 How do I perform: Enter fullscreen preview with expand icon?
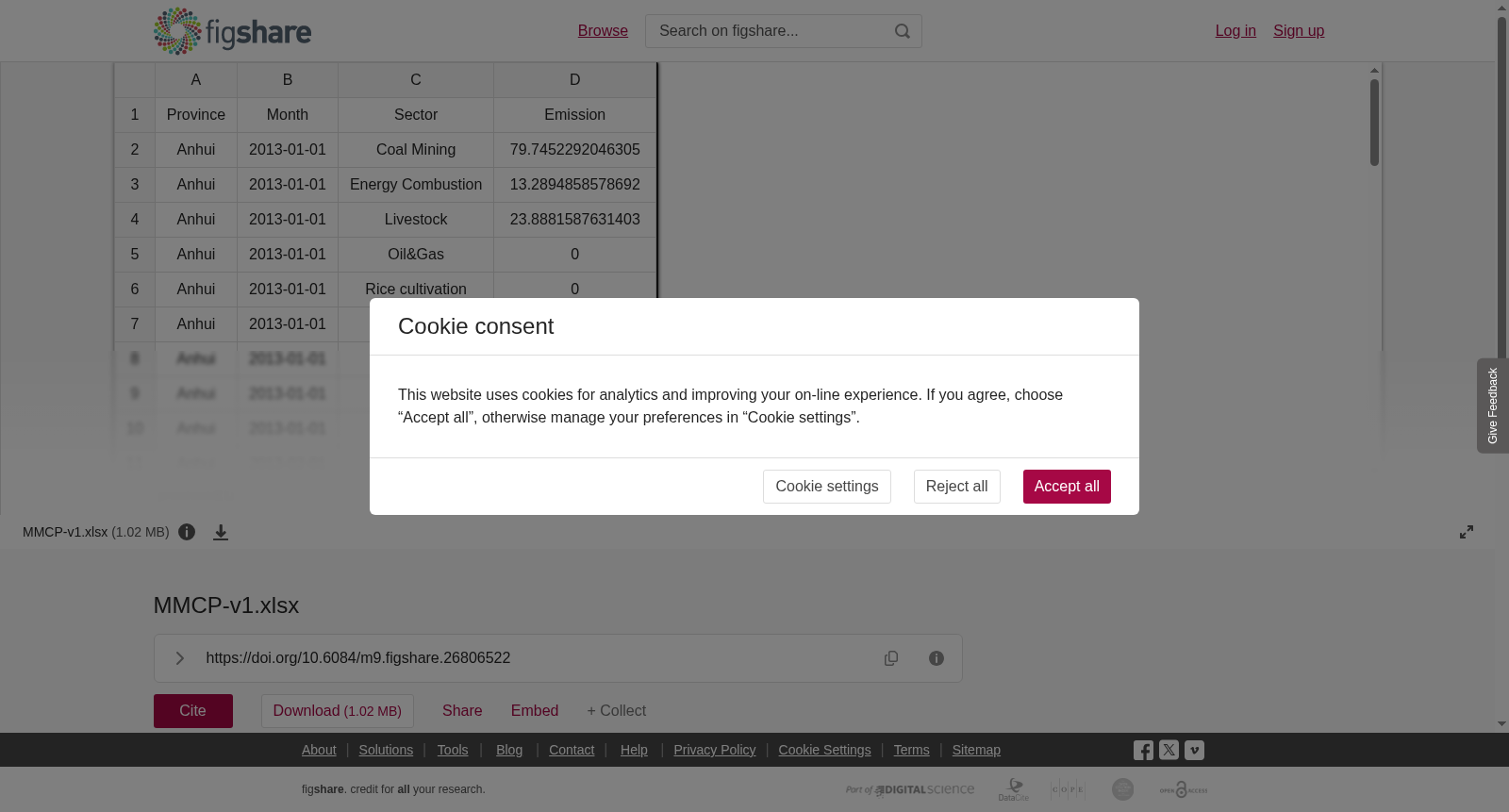point(1467,532)
